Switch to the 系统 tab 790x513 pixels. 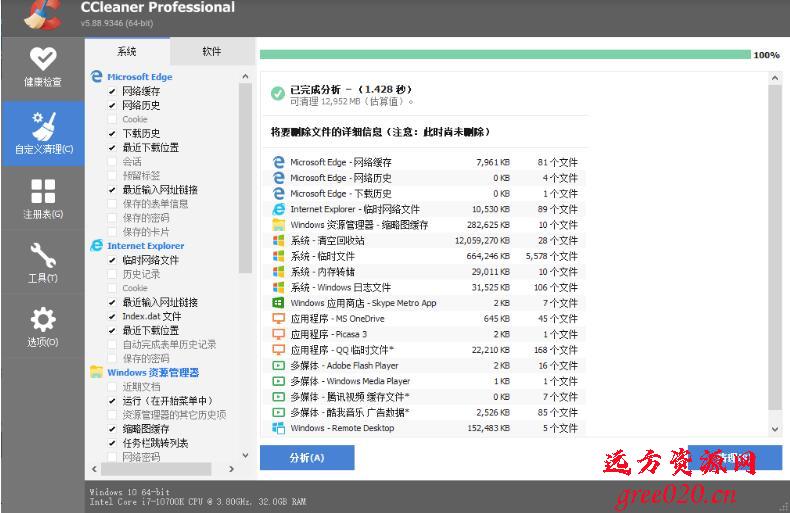[127, 51]
